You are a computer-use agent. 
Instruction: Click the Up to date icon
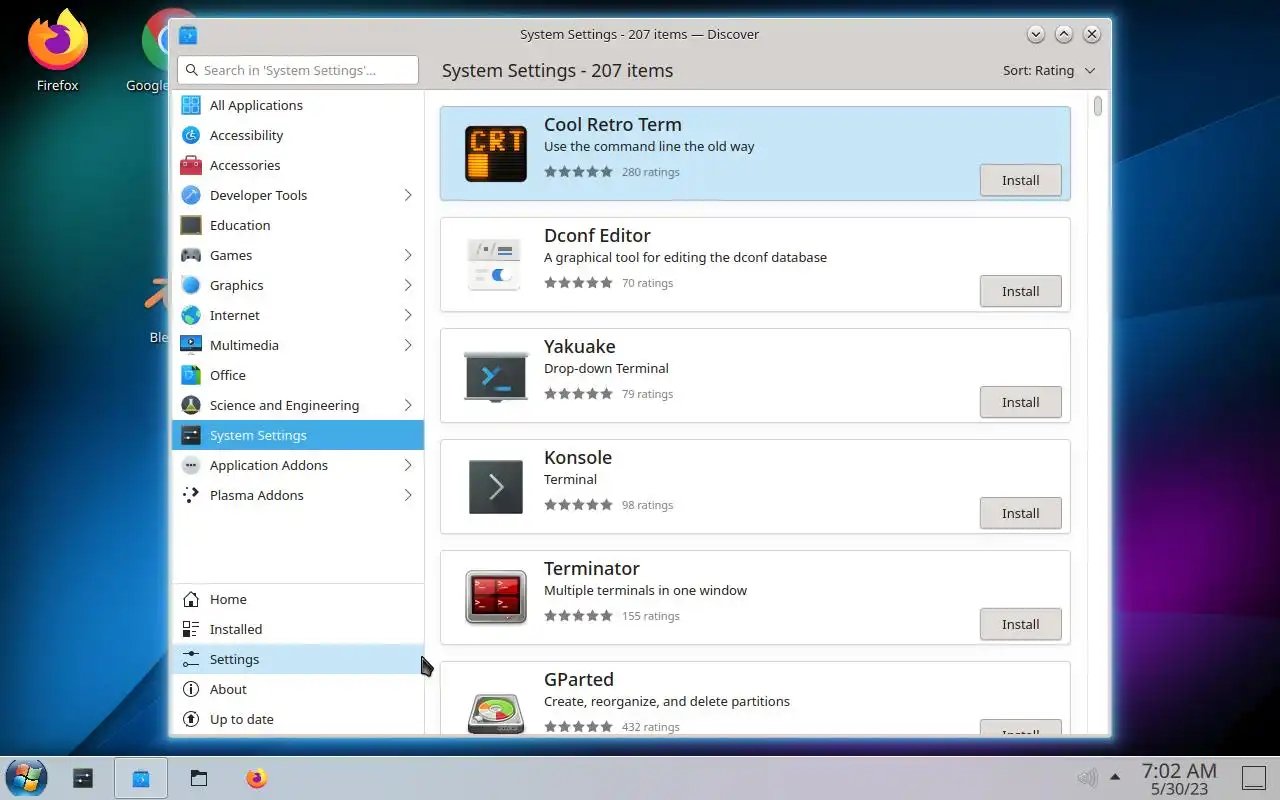tap(191, 719)
